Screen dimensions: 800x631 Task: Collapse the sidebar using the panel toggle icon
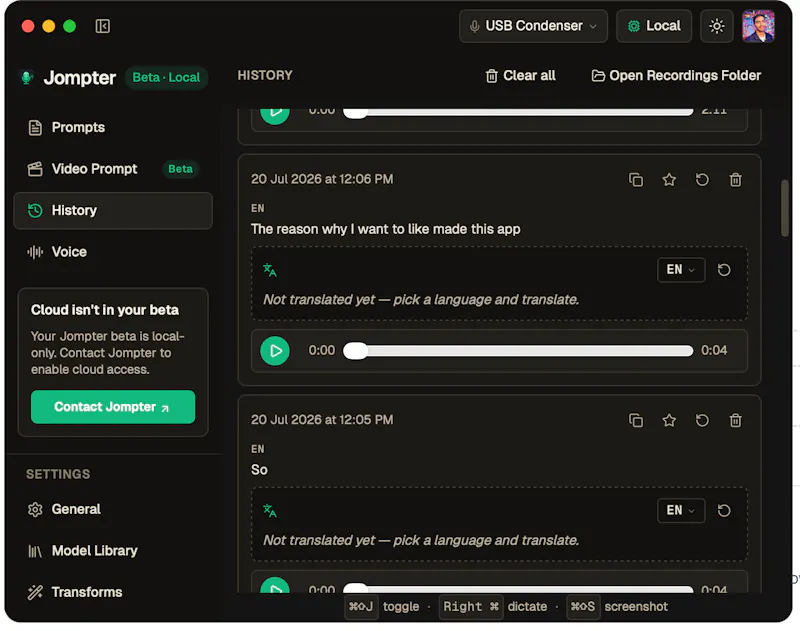[103, 26]
